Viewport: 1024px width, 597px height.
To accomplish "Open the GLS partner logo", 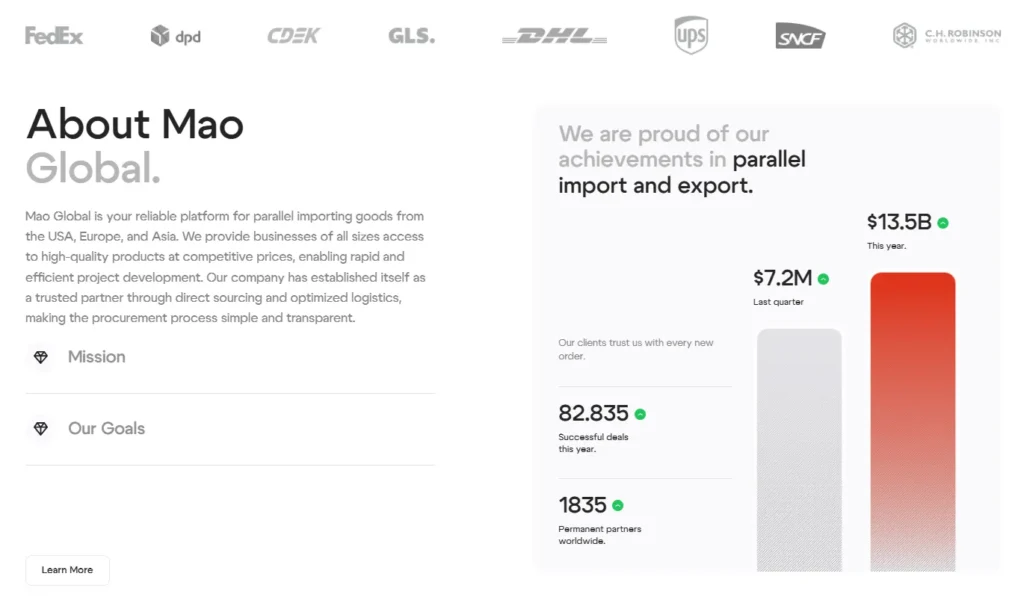I will click(411, 34).
